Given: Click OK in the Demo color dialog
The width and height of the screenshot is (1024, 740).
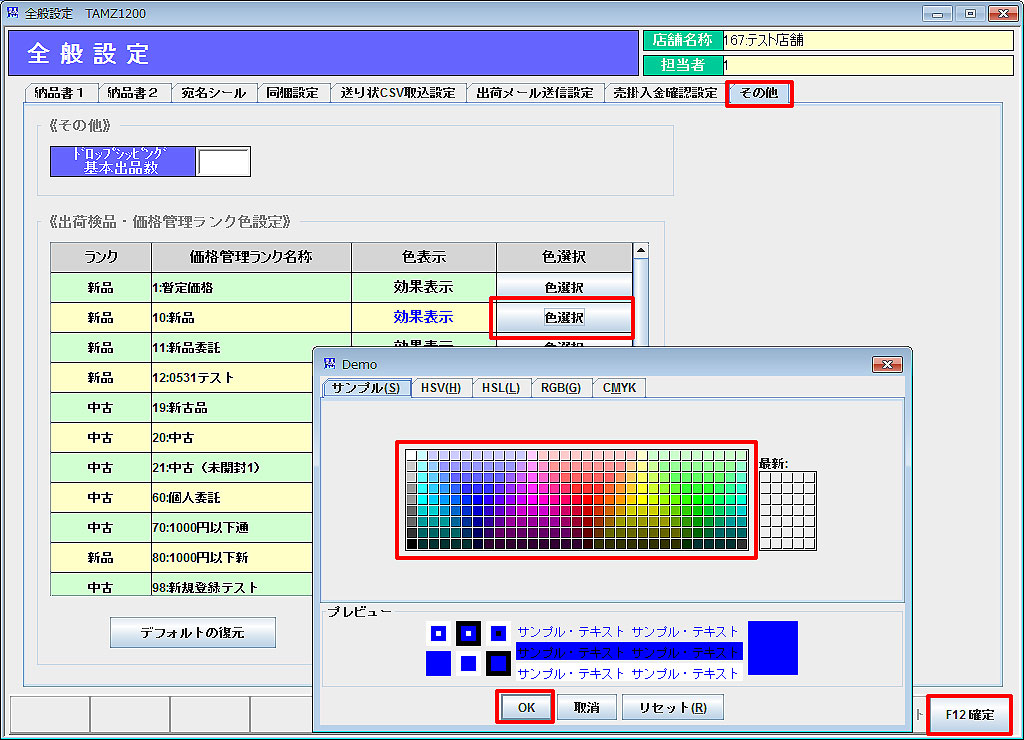Looking at the screenshot, I should [x=526, y=708].
